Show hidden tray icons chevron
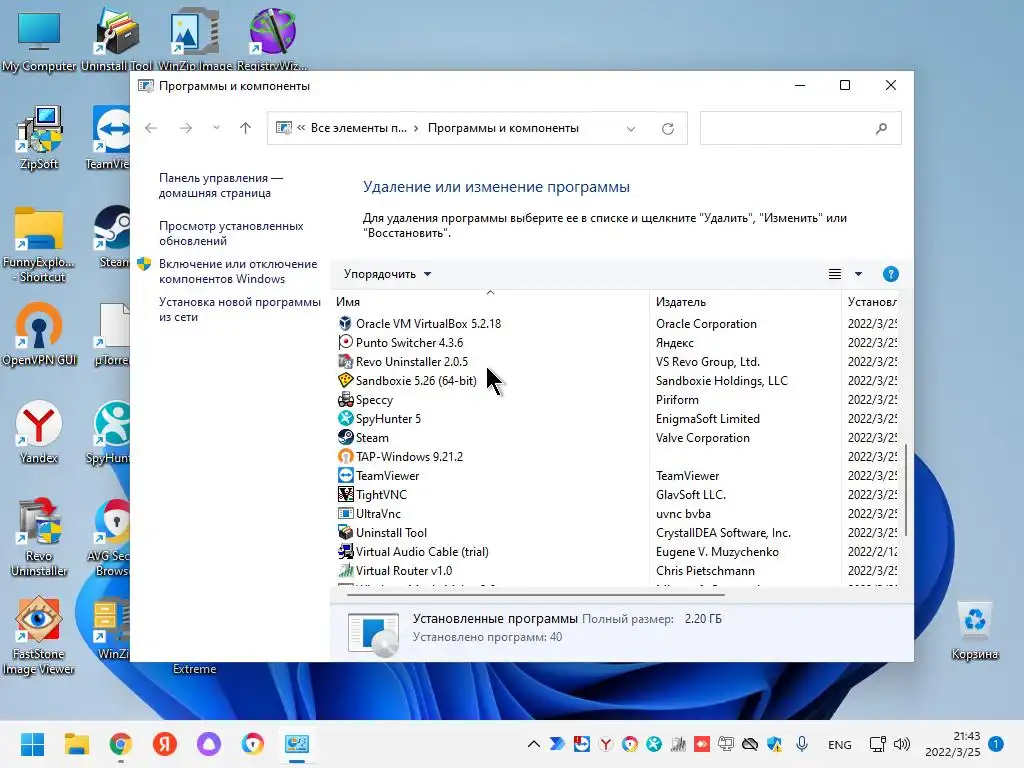The image size is (1024, 768). (x=534, y=744)
